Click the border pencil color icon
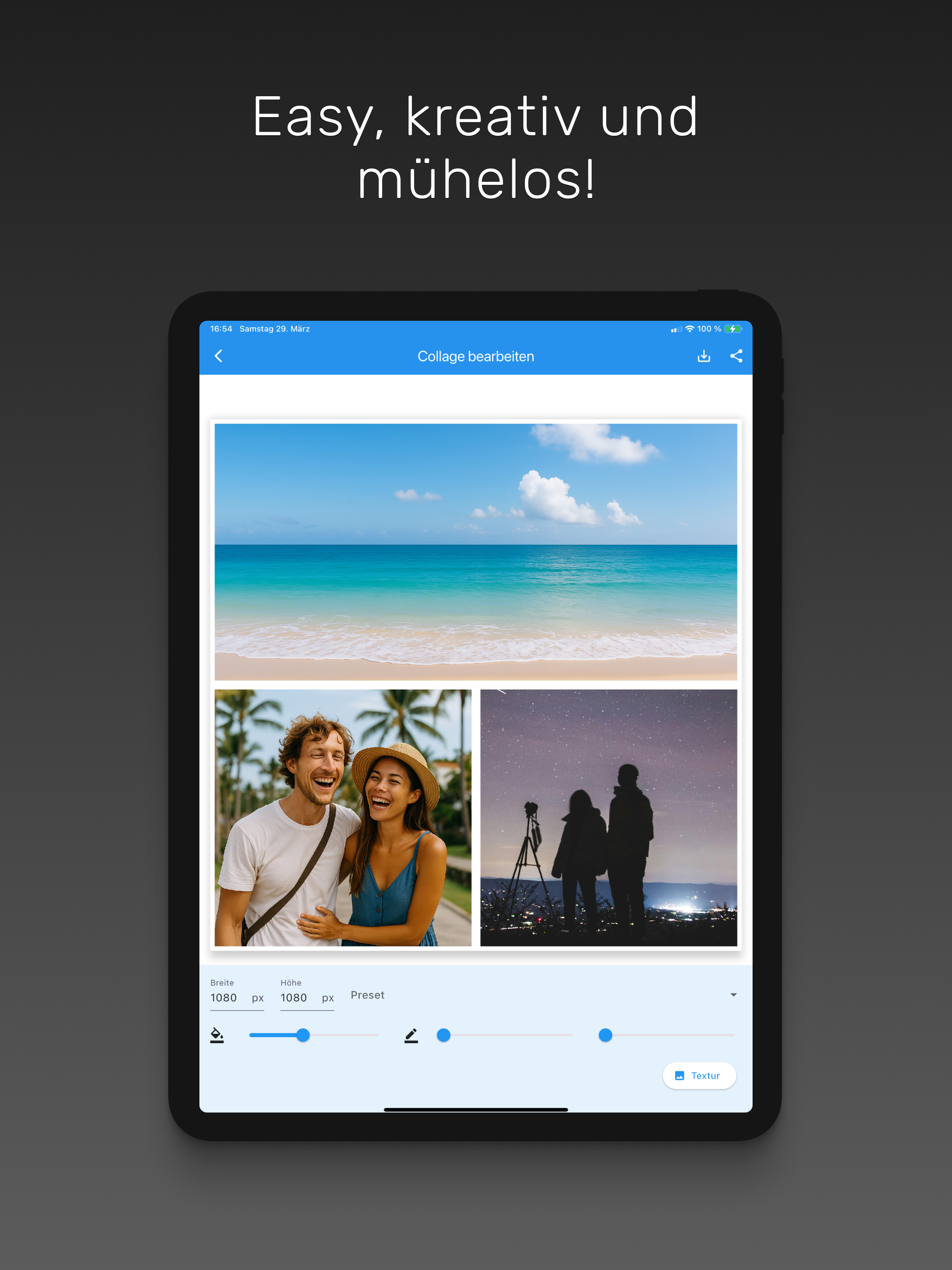Image resolution: width=952 pixels, height=1270 pixels. (x=411, y=1035)
